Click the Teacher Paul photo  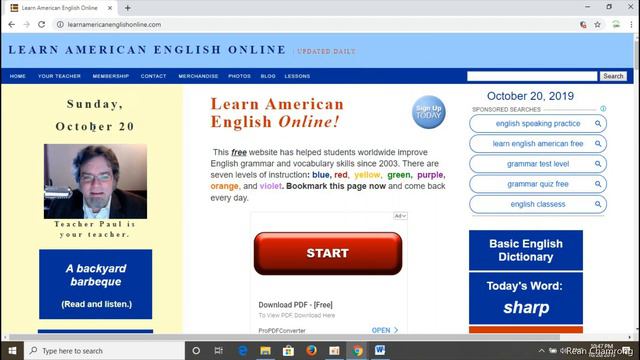(96, 181)
